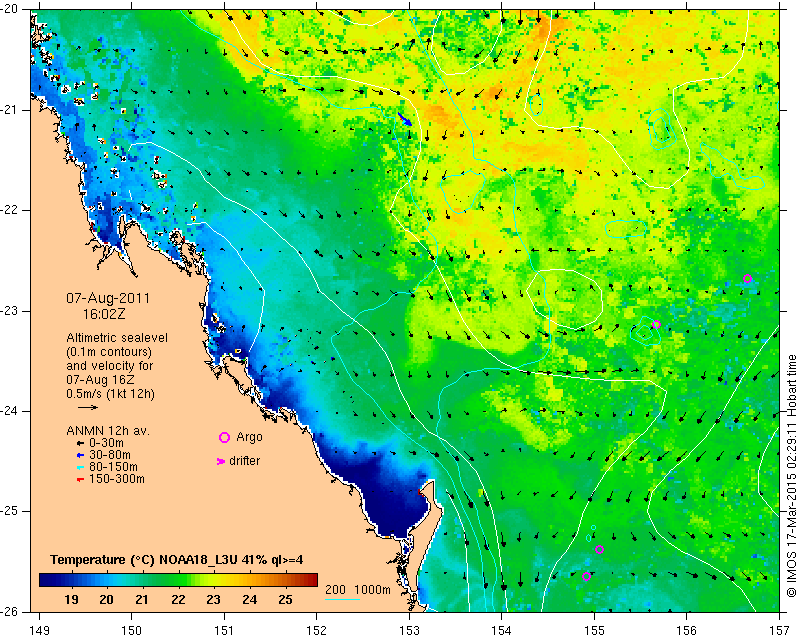Click the red ANMN marker near 153.1E 24.8S
Image resolution: width=800 pixels, height=640 pixels.
click(420, 492)
